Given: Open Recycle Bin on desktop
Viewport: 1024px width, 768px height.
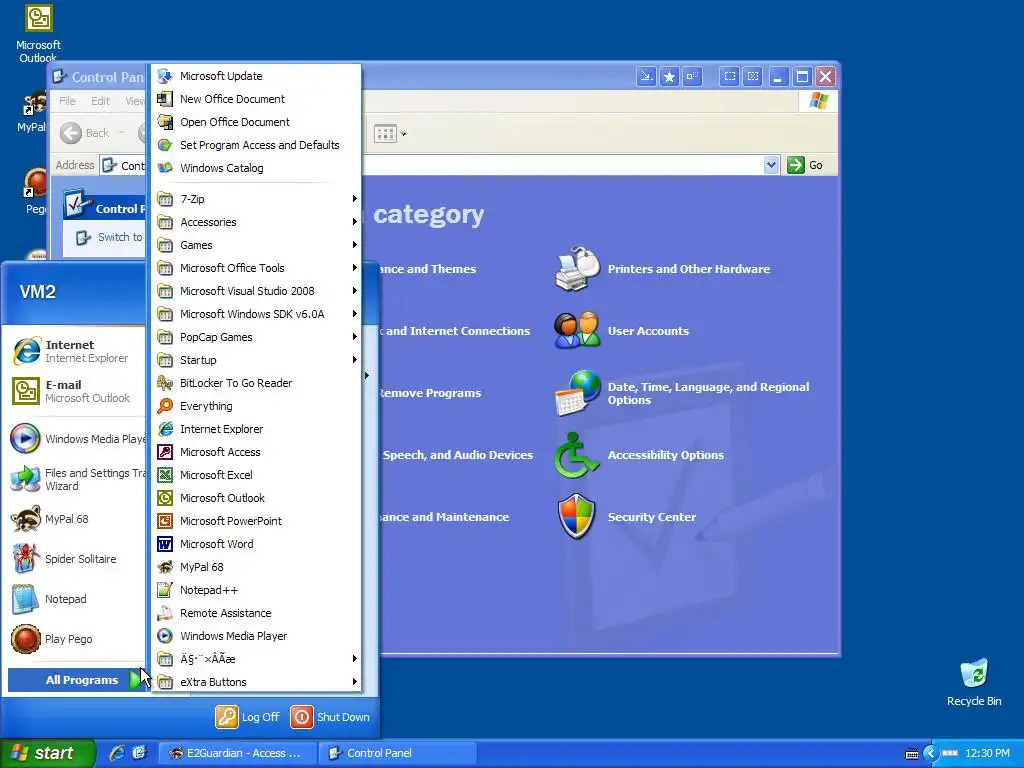Looking at the screenshot, I should (974, 682).
